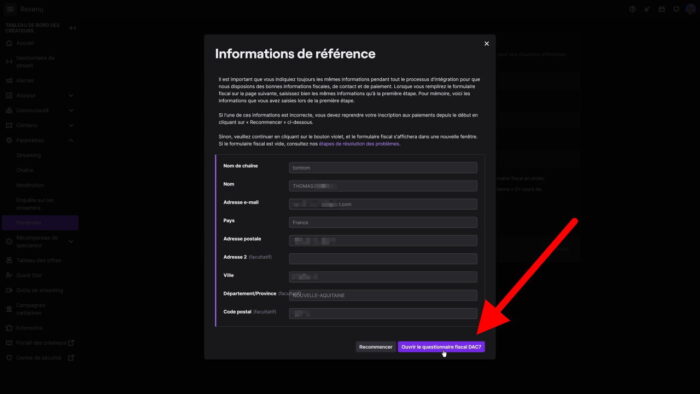Follow the étapes de résolution des problèmes link
This screenshot has height=394, width=700.
[359, 144]
